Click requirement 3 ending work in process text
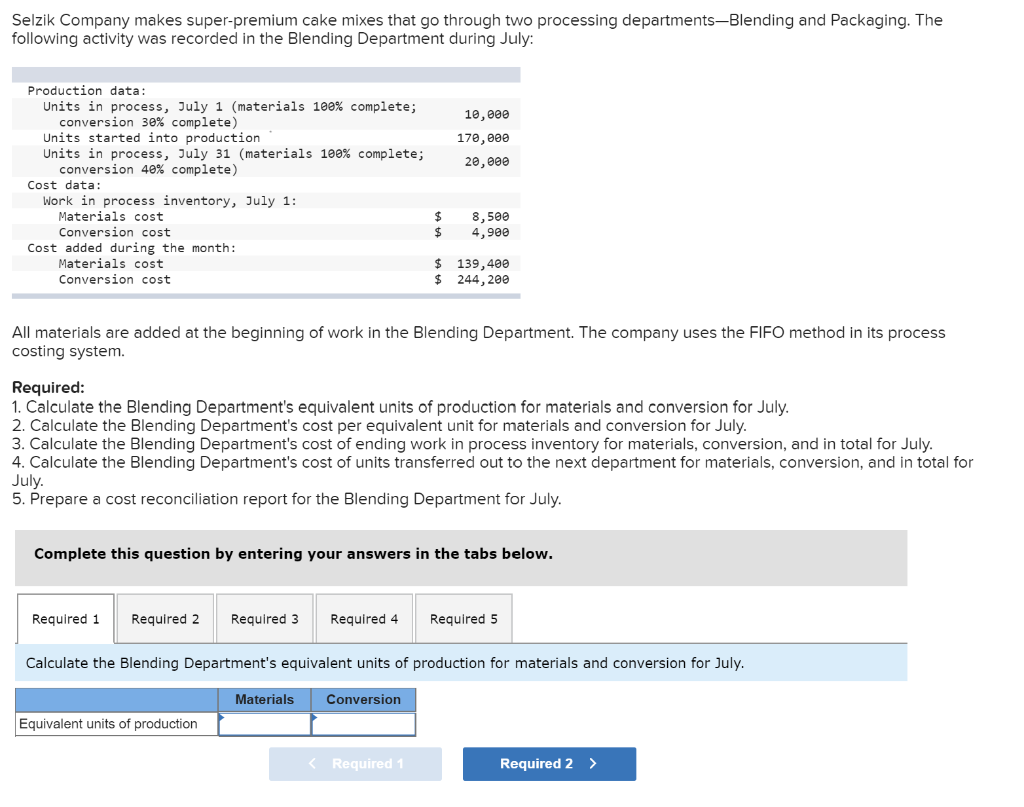1024x807 pixels. (x=472, y=444)
